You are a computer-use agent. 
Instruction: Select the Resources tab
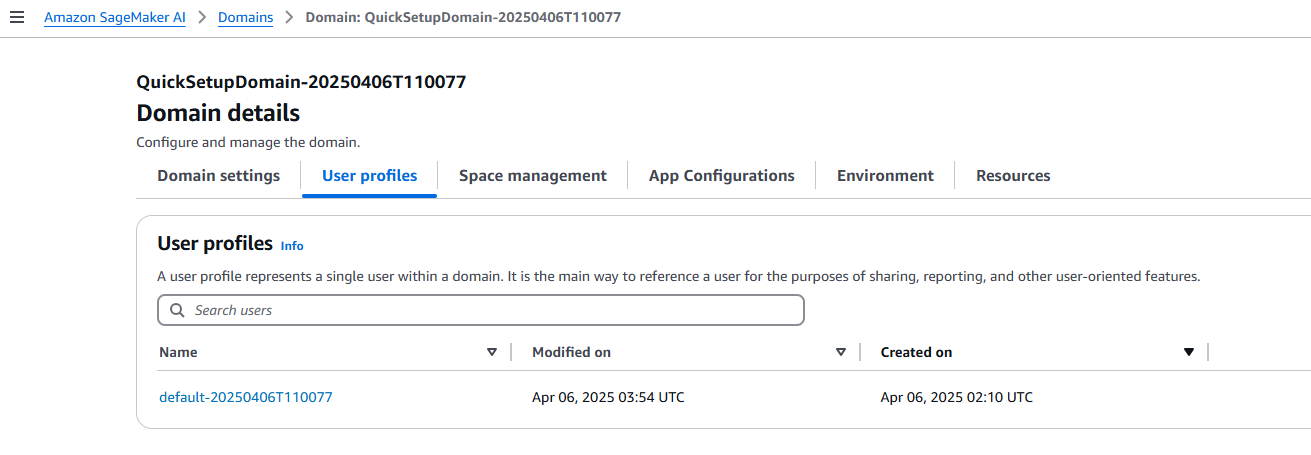[1013, 176]
